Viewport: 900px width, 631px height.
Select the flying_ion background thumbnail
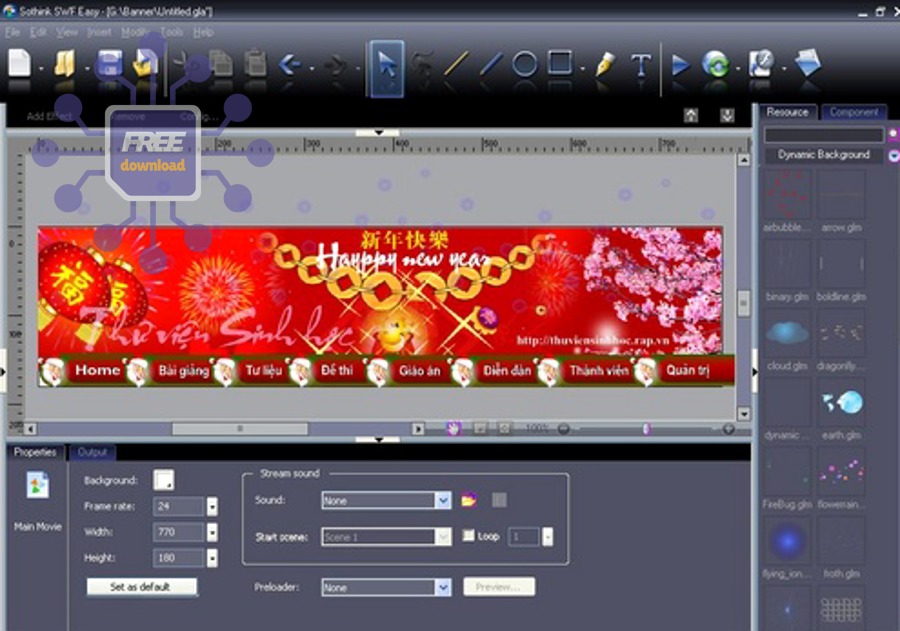click(x=788, y=541)
